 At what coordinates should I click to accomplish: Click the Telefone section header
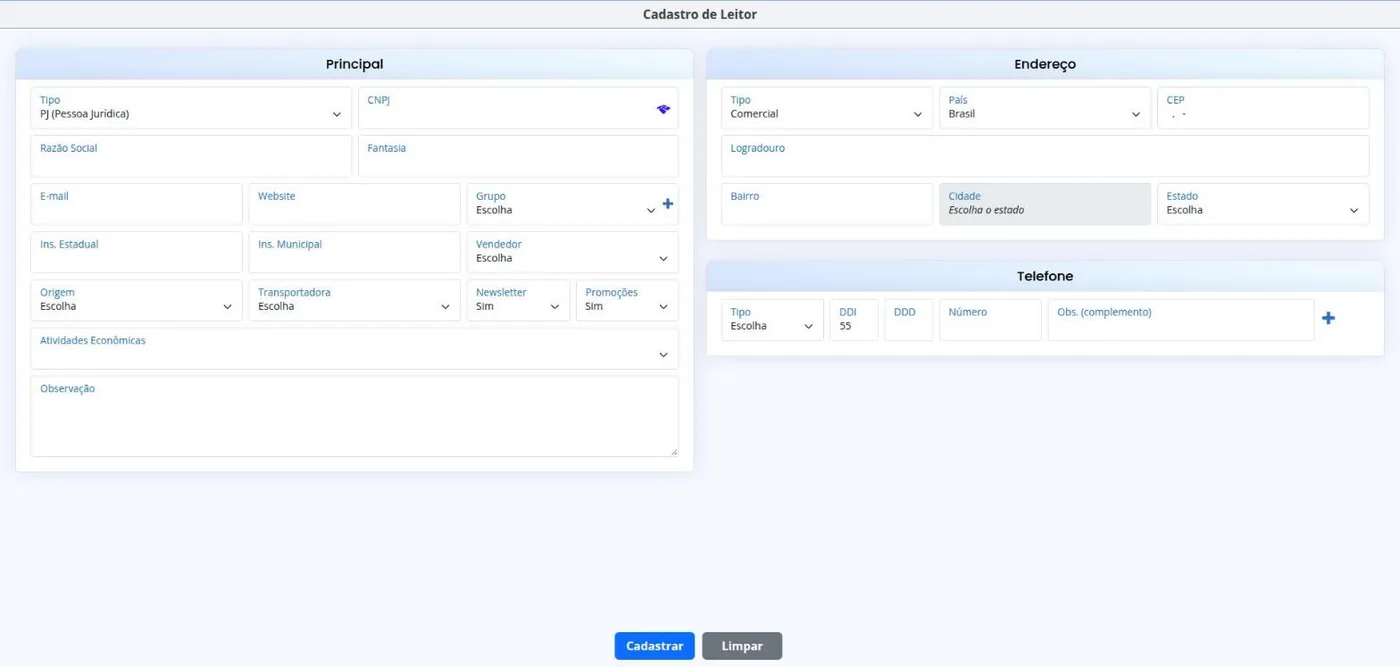[1045, 276]
